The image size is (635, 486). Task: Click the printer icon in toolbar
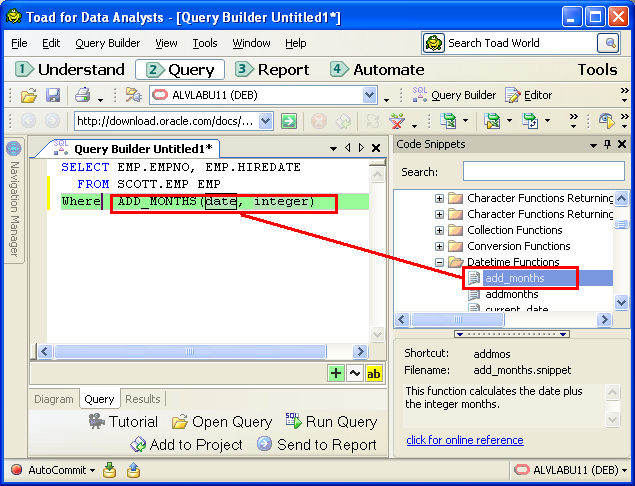83,95
